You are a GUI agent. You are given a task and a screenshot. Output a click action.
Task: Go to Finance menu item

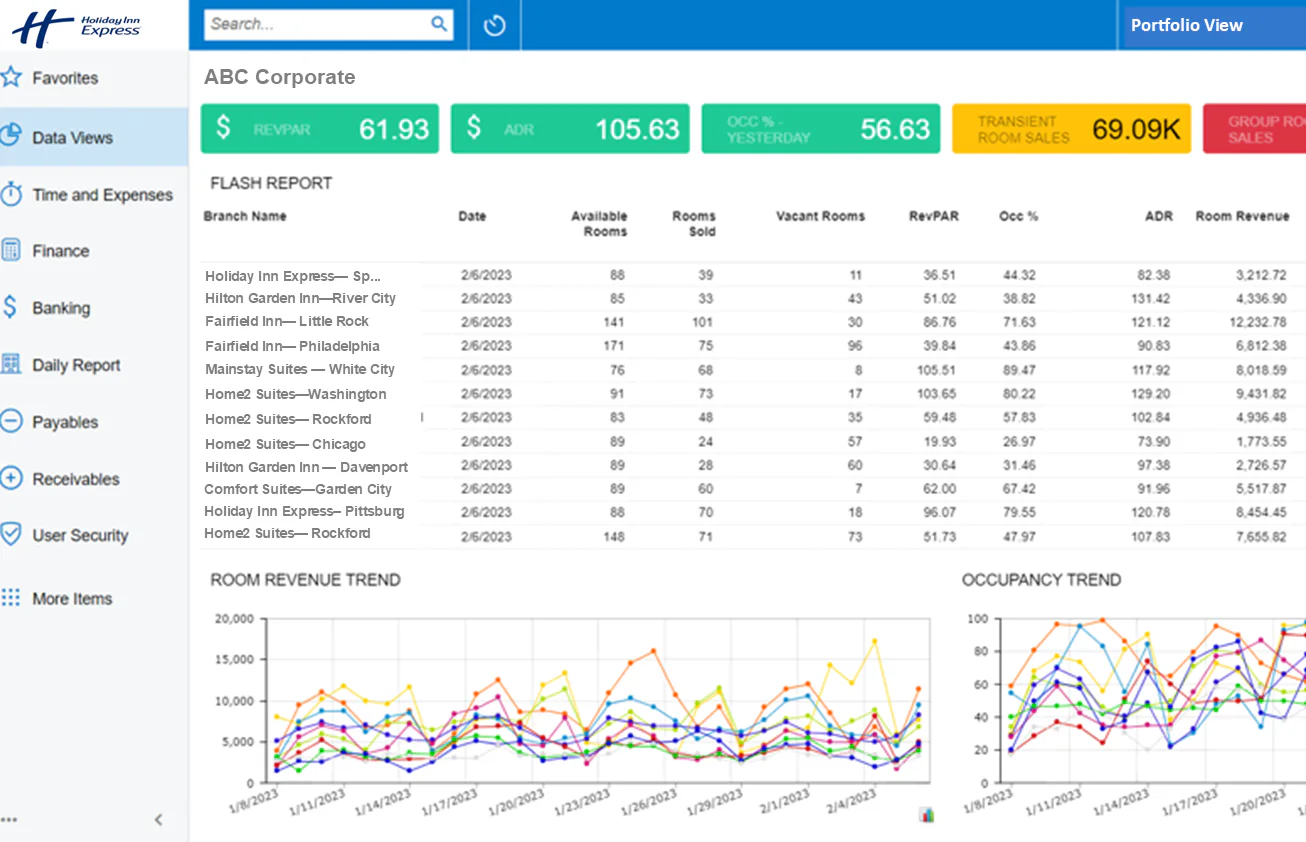tap(94, 251)
